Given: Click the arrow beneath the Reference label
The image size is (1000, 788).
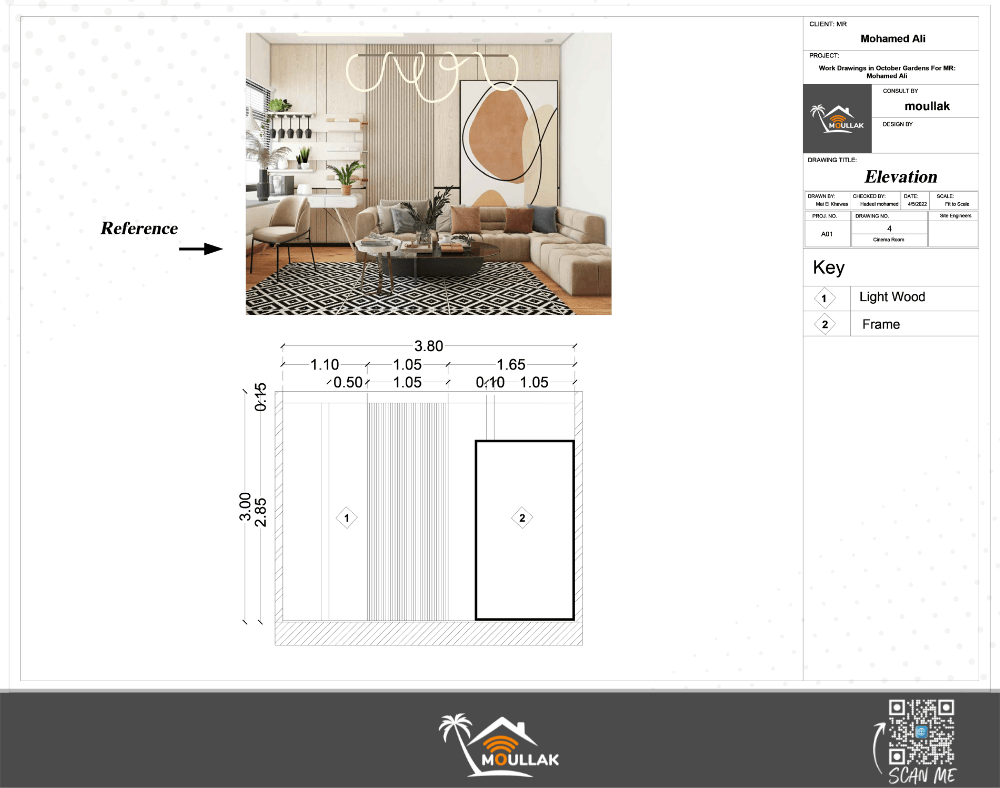Looking at the screenshot, I should click(x=200, y=249).
